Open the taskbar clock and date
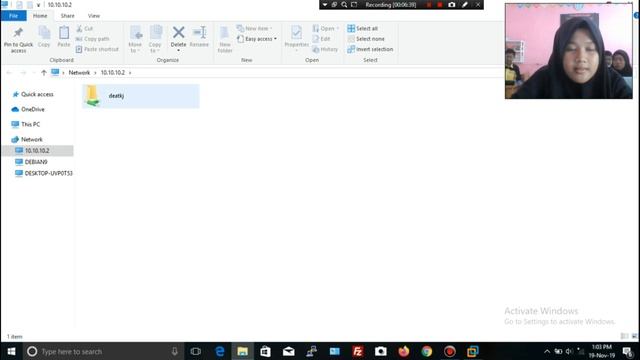Image resolution: width=640 pixels, height=360 pixels. [x=602, y=351]
